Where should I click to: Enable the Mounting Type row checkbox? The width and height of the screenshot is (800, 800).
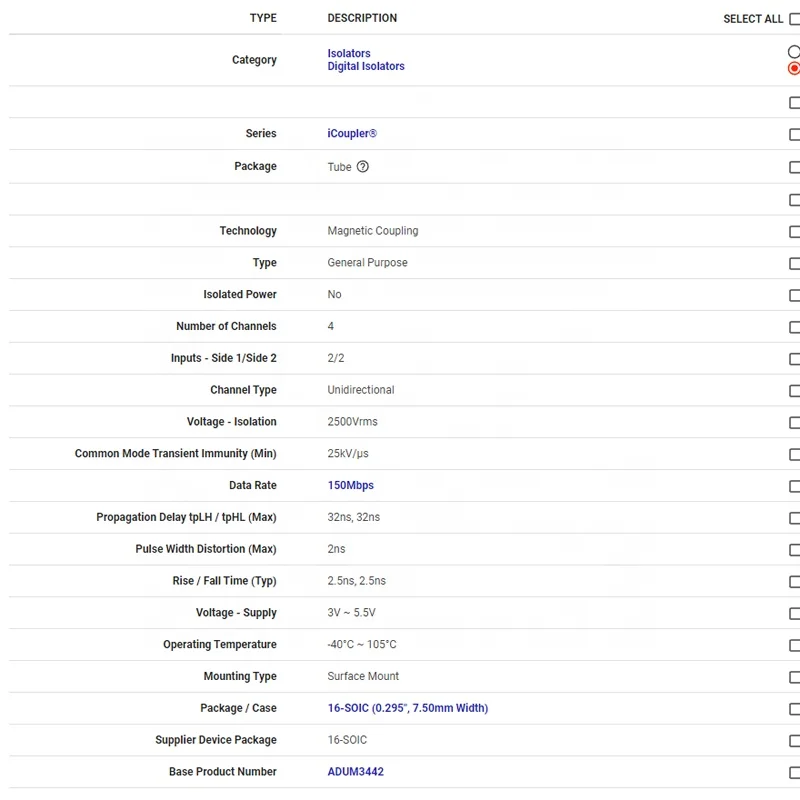tap(794, 678)
